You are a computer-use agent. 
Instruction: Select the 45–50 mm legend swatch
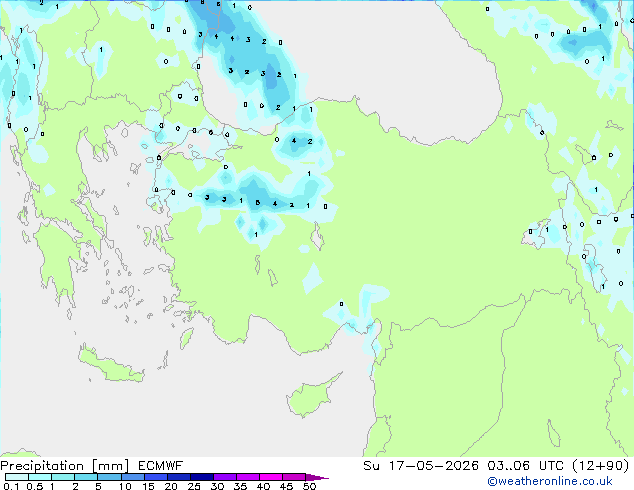tap(294, 477)
